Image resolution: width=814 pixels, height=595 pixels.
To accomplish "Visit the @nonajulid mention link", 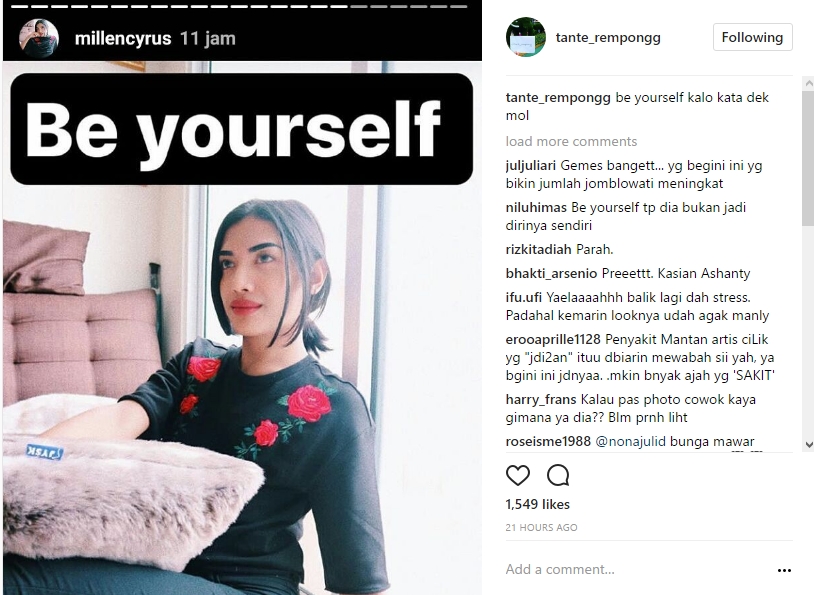I will tap(630, 441).
